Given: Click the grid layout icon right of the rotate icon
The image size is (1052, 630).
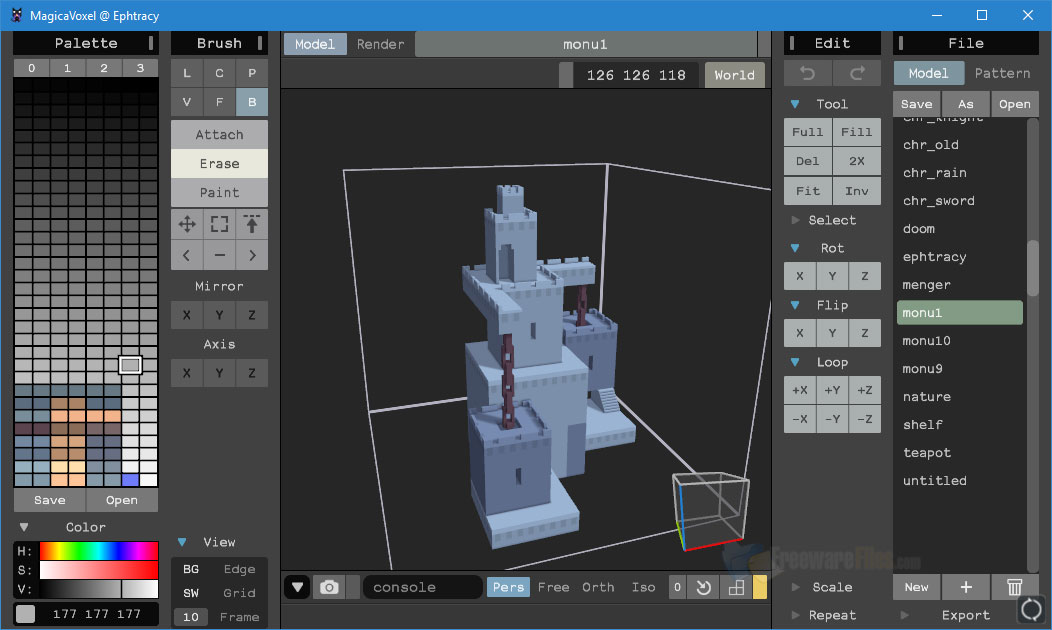Looking at the screenshot, I should coord(737,587).
